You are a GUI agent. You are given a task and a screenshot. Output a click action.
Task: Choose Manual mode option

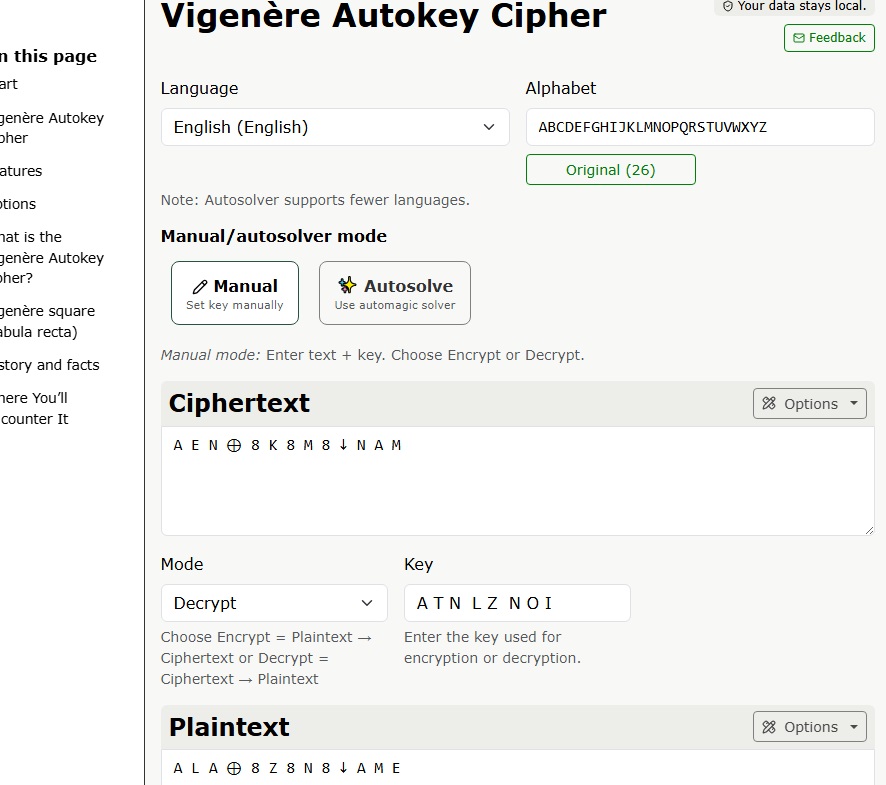[235, 293]
